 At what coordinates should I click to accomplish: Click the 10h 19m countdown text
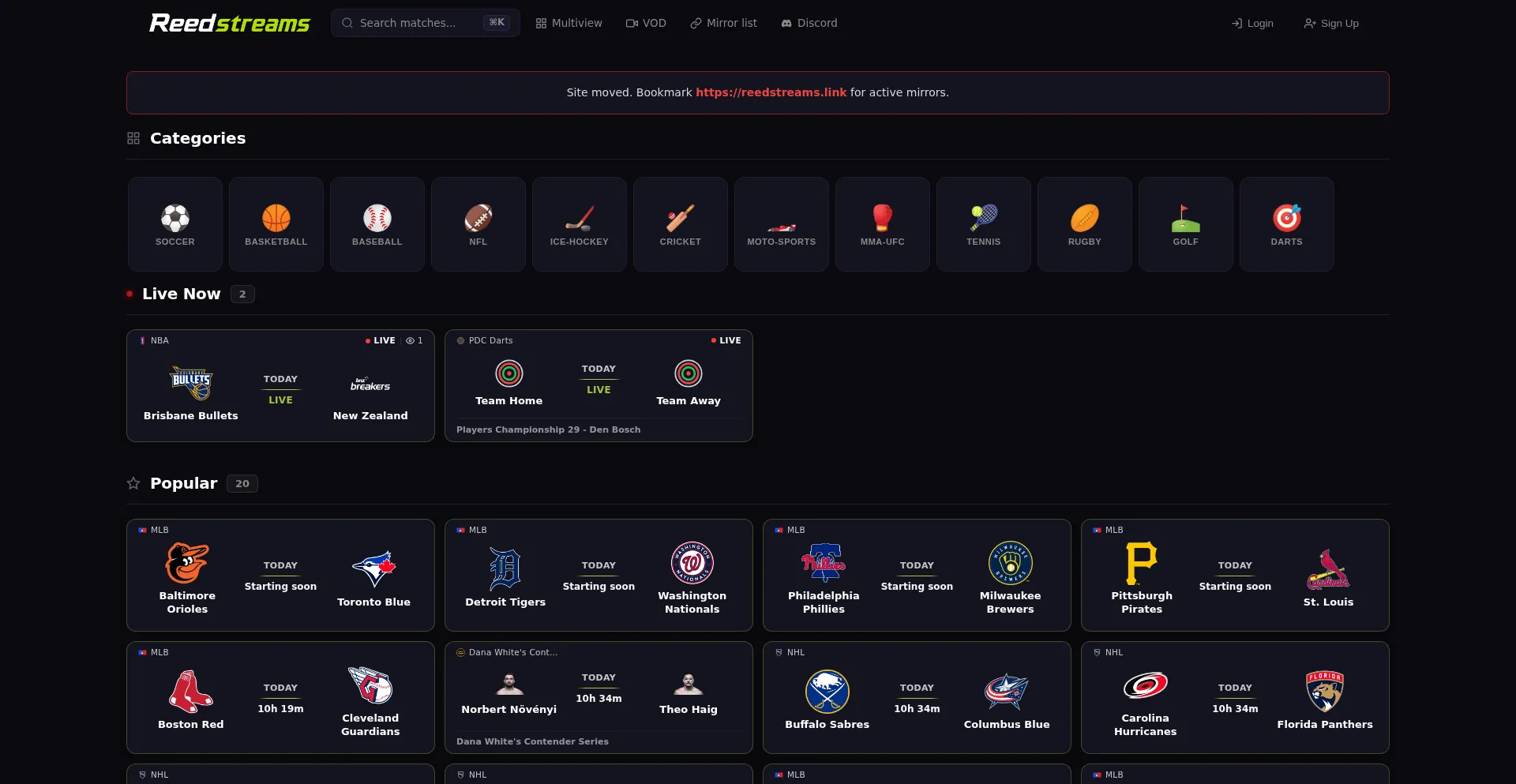pos(280,708)
